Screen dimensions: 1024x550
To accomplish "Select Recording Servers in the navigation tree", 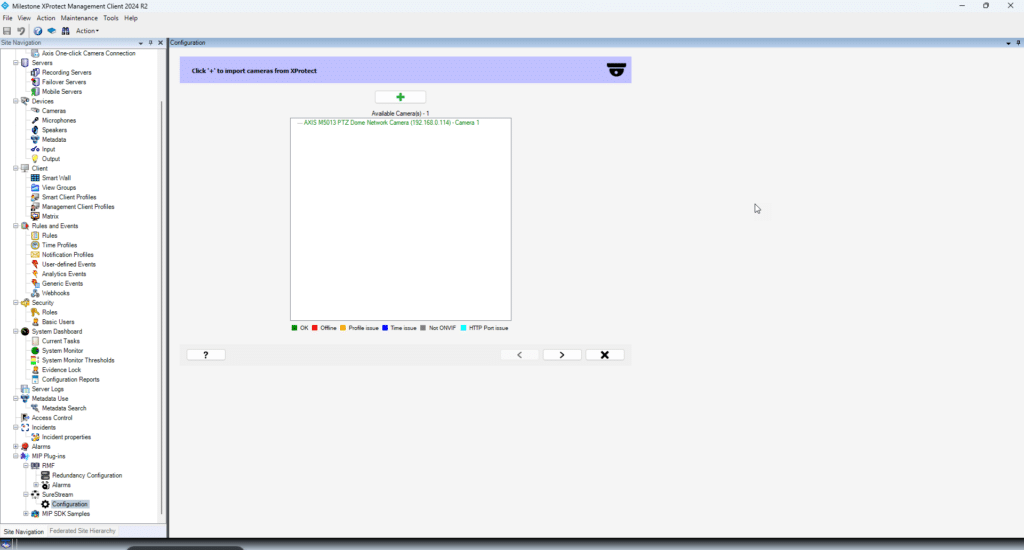I will (x=66, y=72).
